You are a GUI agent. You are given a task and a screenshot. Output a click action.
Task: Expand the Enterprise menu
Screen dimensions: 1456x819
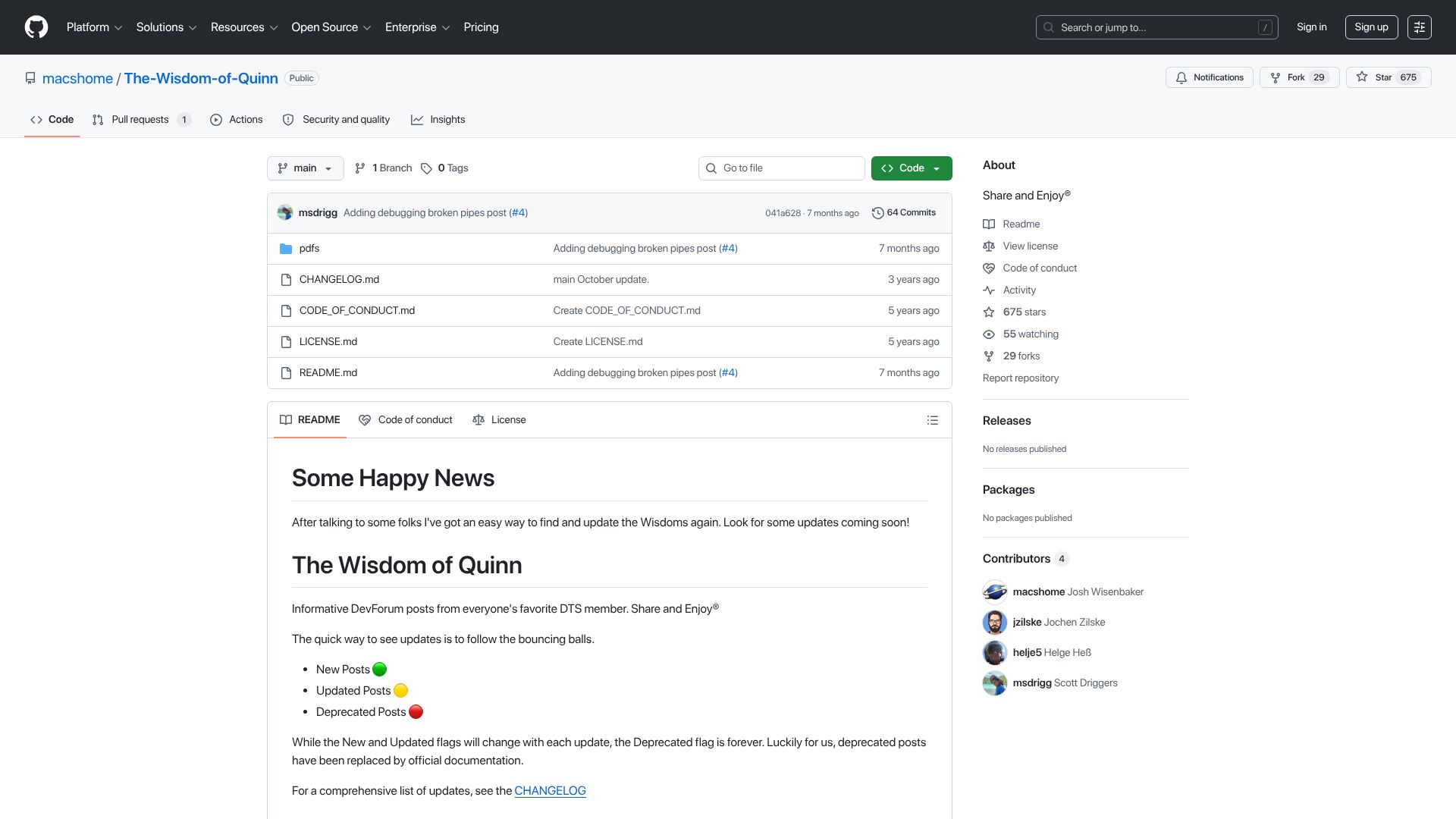pos(417,27)
